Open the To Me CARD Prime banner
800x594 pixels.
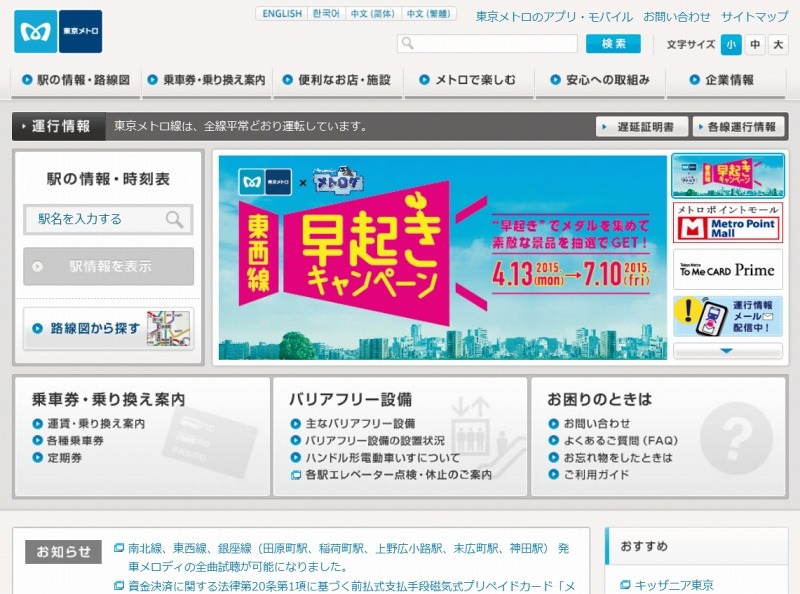pyautogui.click(x=728, y=269)
